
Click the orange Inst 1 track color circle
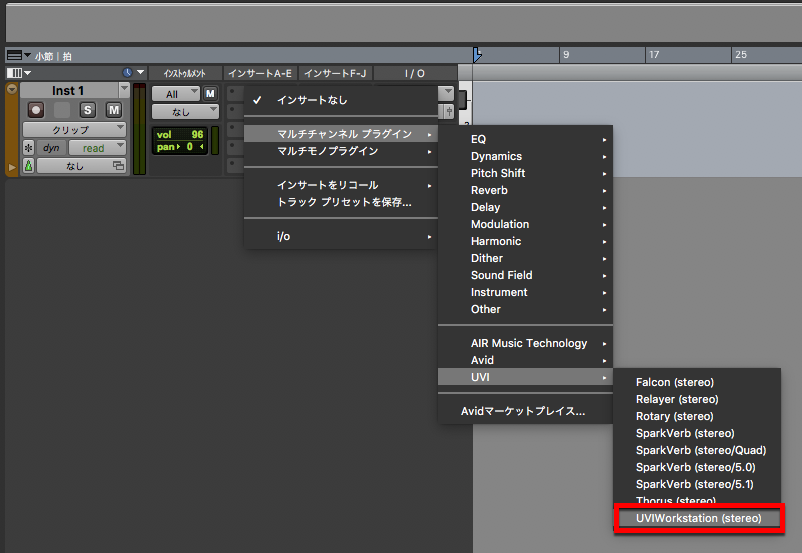click(12, 90)
